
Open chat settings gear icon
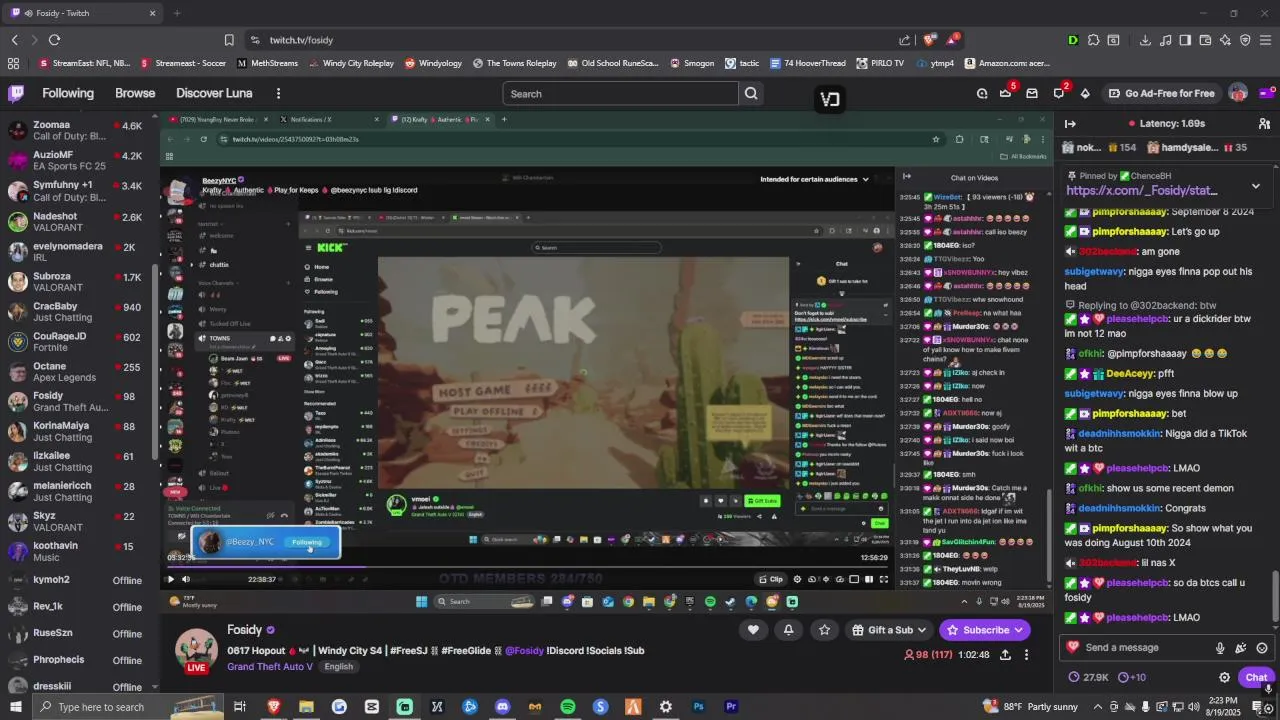[1225, 677]
